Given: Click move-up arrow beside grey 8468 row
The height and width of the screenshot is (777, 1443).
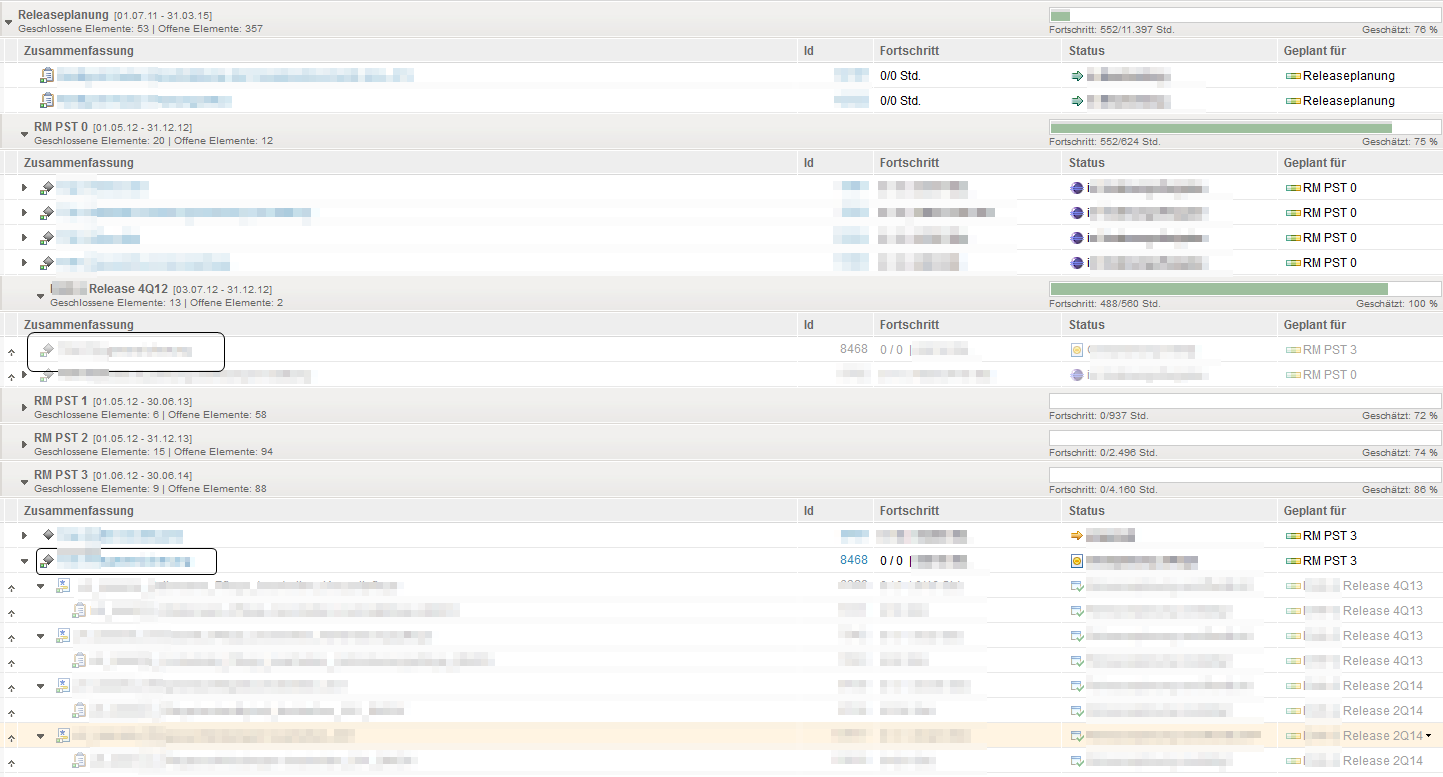Looking at the screenshot, I should click(x=11, y=352).
